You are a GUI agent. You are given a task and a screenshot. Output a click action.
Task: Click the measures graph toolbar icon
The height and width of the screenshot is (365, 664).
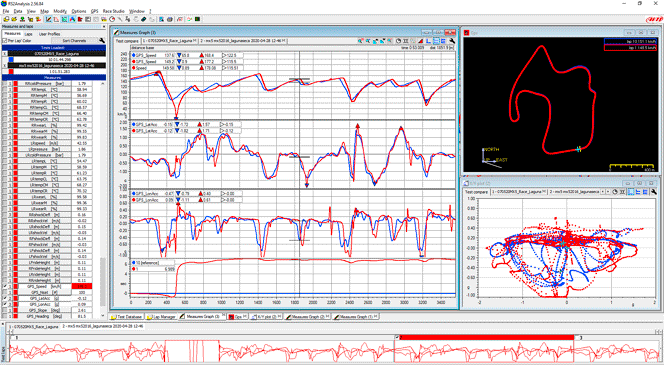point(49,19)
